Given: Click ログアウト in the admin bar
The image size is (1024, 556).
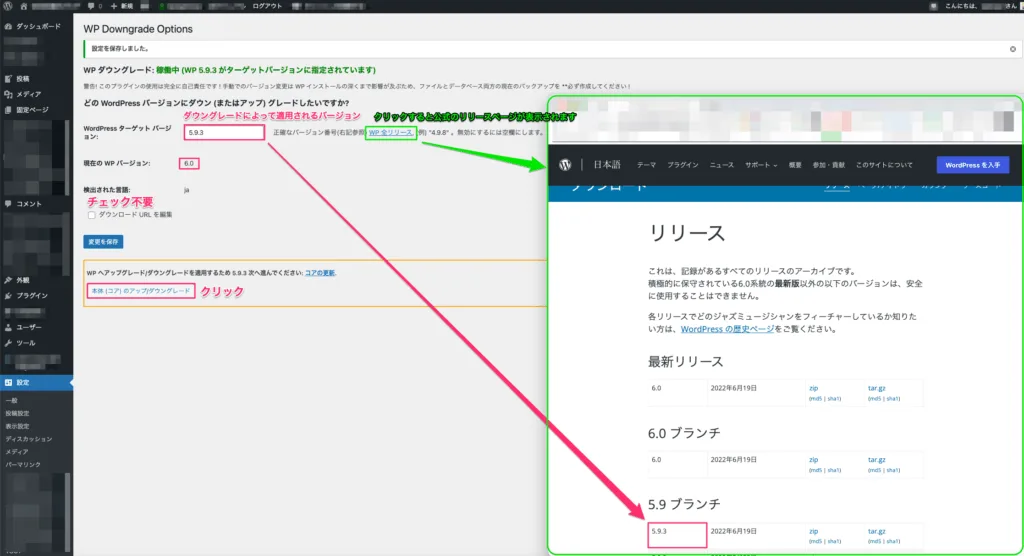Looking at the screenshot, I should (x=267, y=6).
